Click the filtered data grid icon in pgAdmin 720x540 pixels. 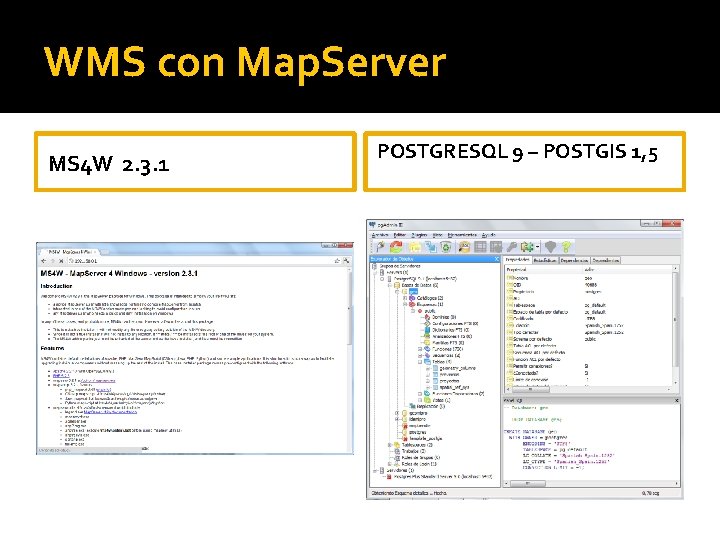[x=496, y=247]
